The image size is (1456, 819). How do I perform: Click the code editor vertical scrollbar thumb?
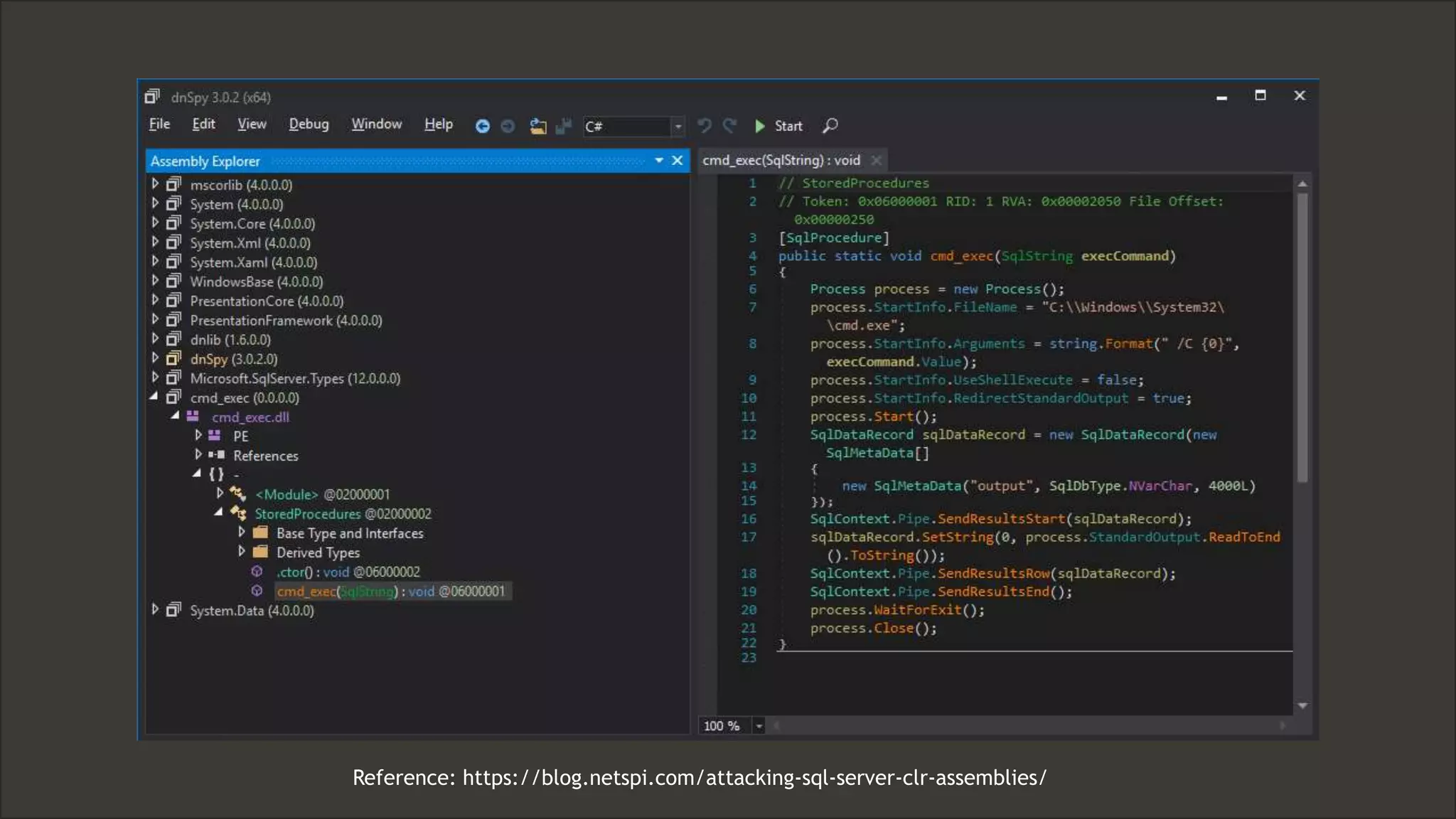tap(1302, 338)
